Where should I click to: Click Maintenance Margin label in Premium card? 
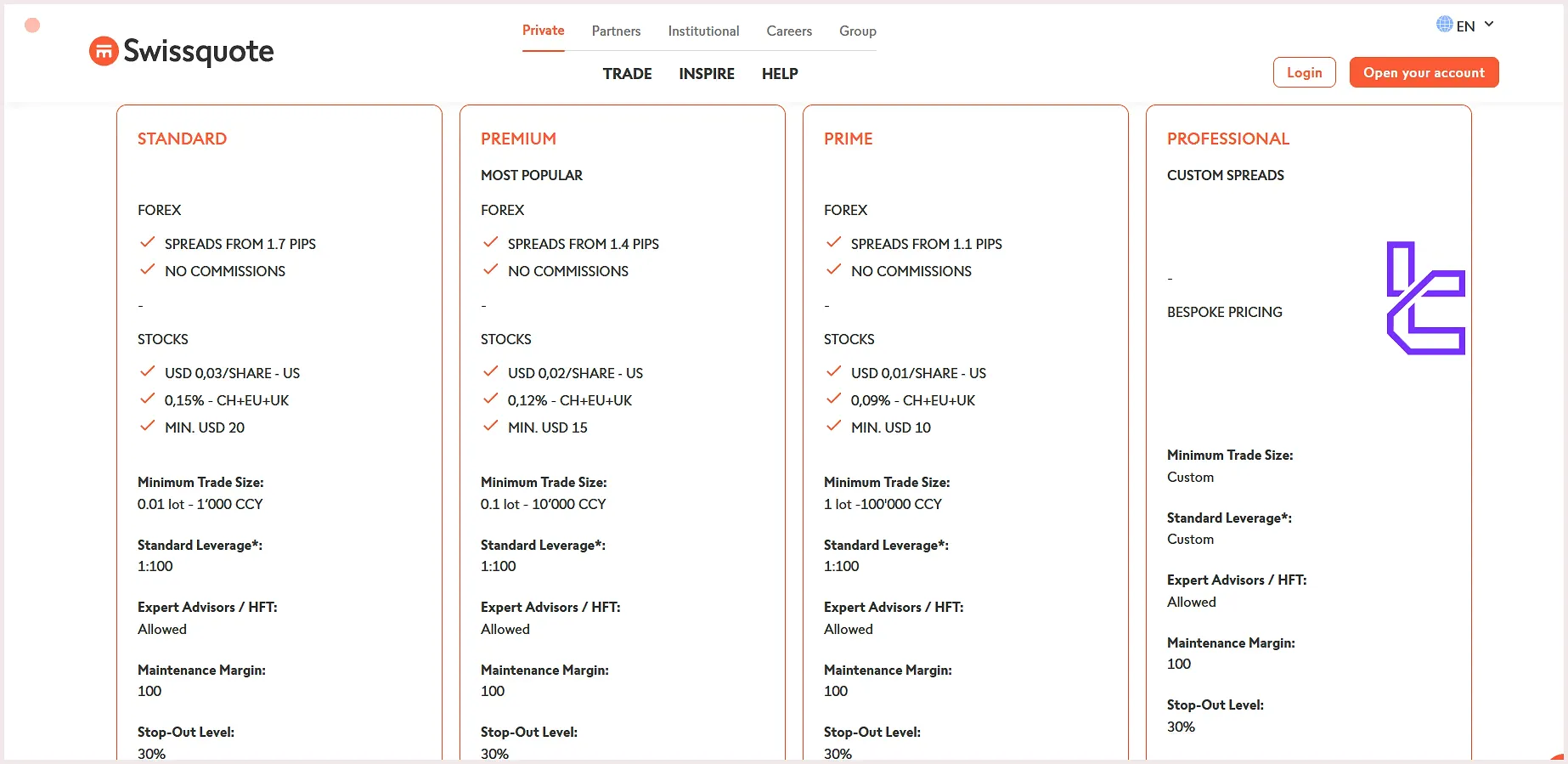pyautogui.click(x=544, y=670)
